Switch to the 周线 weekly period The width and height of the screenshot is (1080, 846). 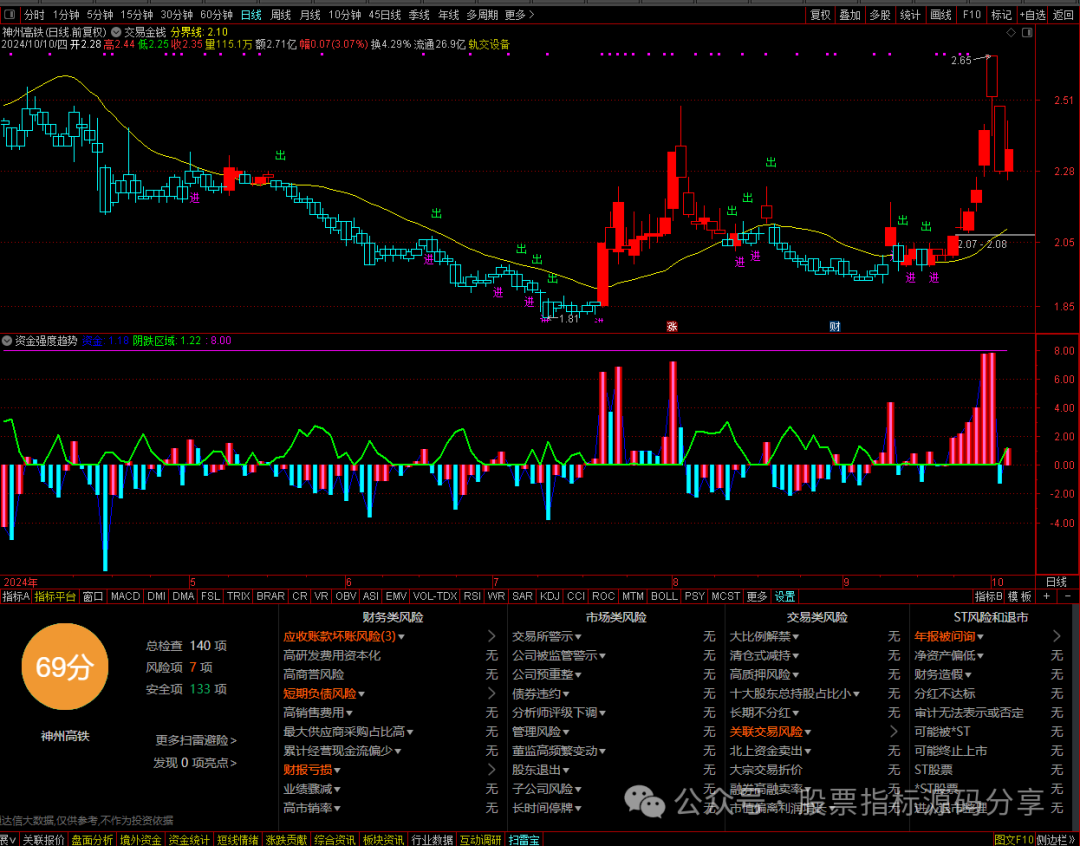point(280,14)
